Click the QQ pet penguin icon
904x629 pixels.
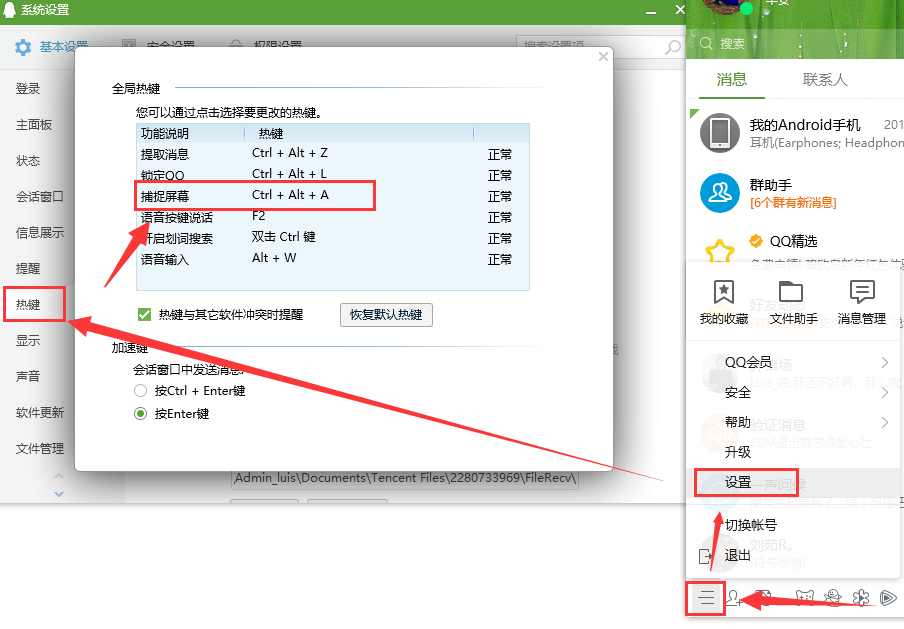coord(832,598)
